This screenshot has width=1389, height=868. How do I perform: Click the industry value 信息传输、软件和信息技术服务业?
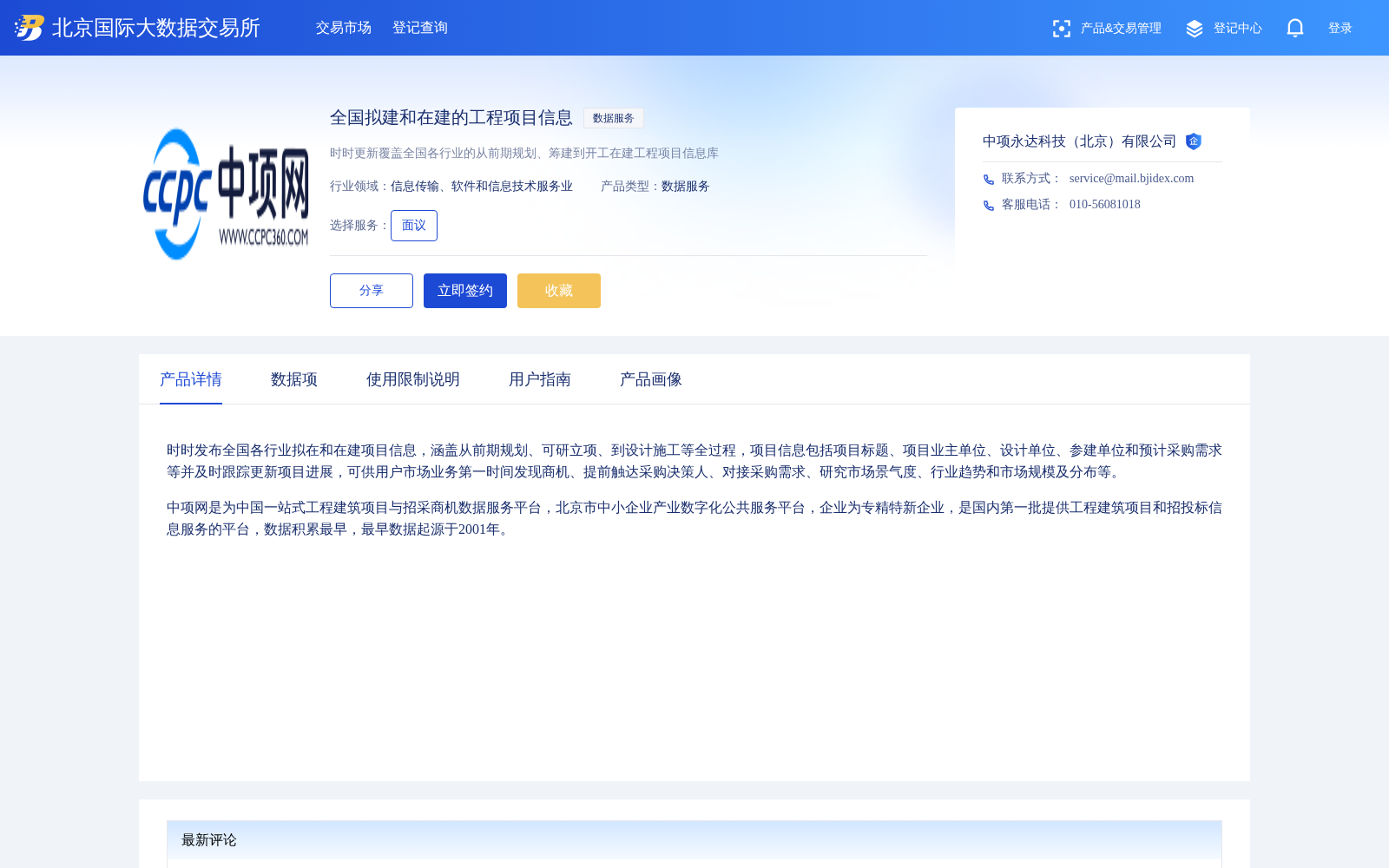tap(482, 187)
